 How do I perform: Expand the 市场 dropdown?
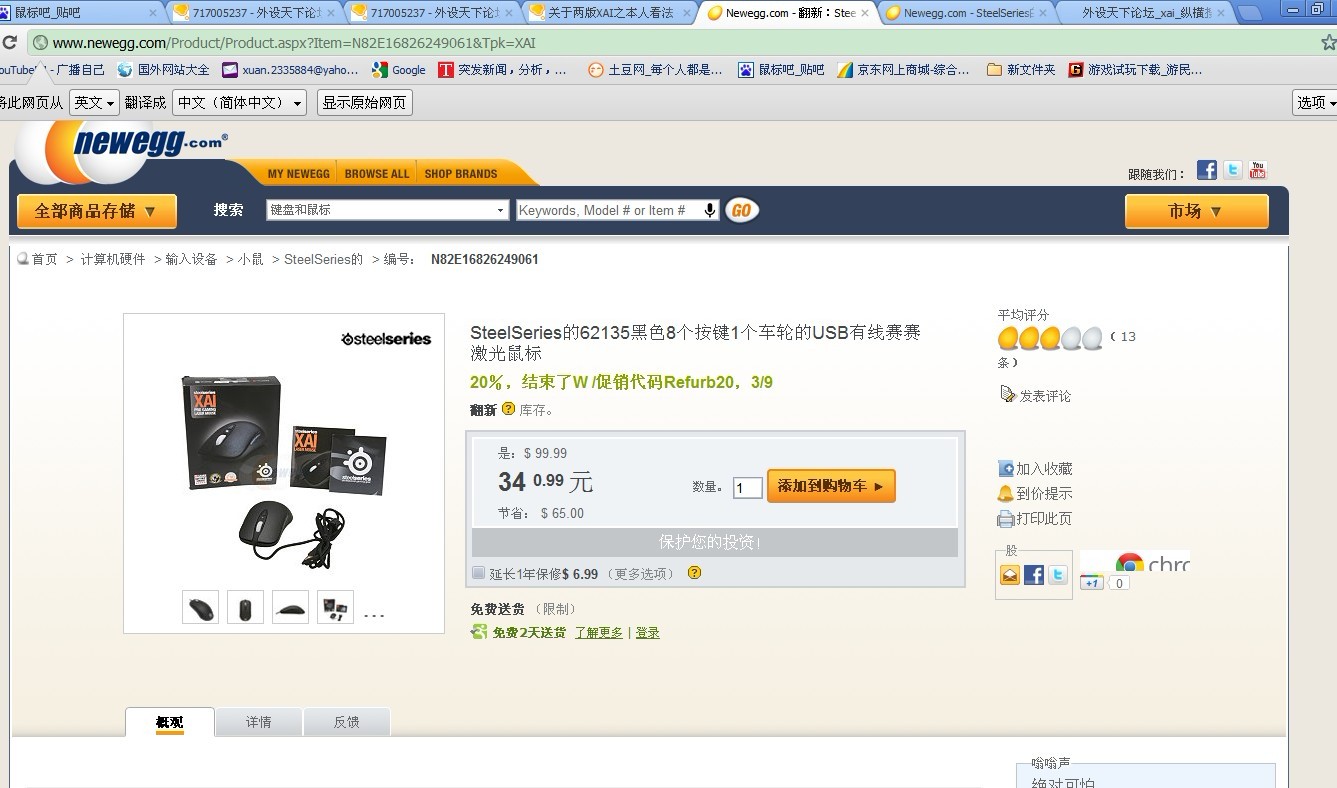pyautogui.click(x=1196, y=211)
